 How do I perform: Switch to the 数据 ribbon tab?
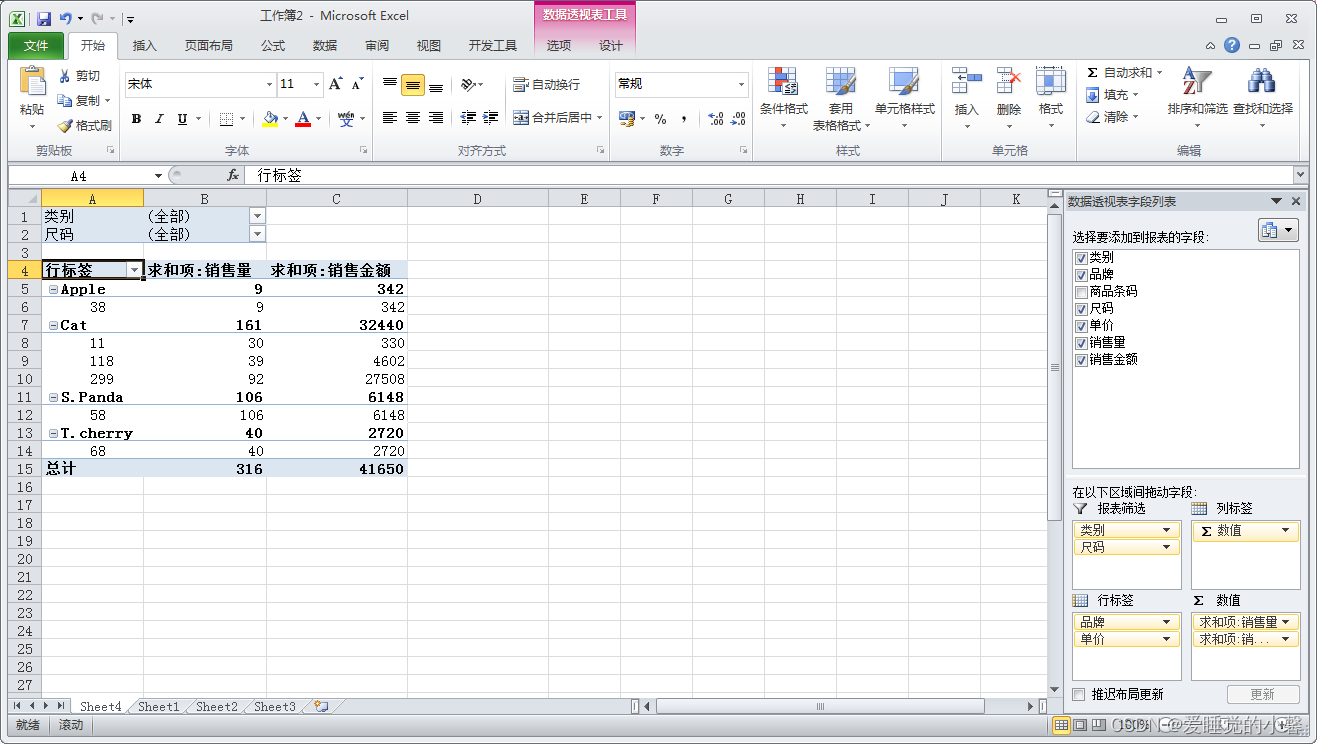point(325,46)
